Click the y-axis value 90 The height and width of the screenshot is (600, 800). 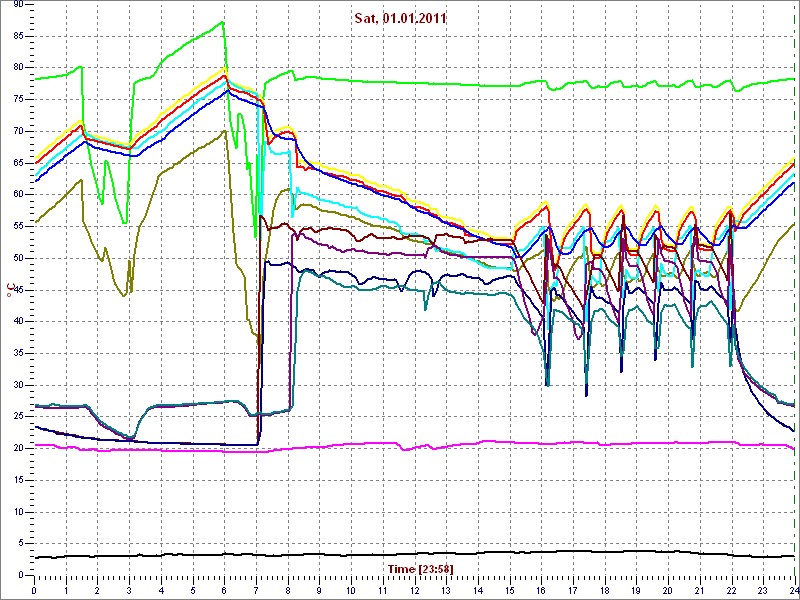pyautogui.click(x=18, y=5)
